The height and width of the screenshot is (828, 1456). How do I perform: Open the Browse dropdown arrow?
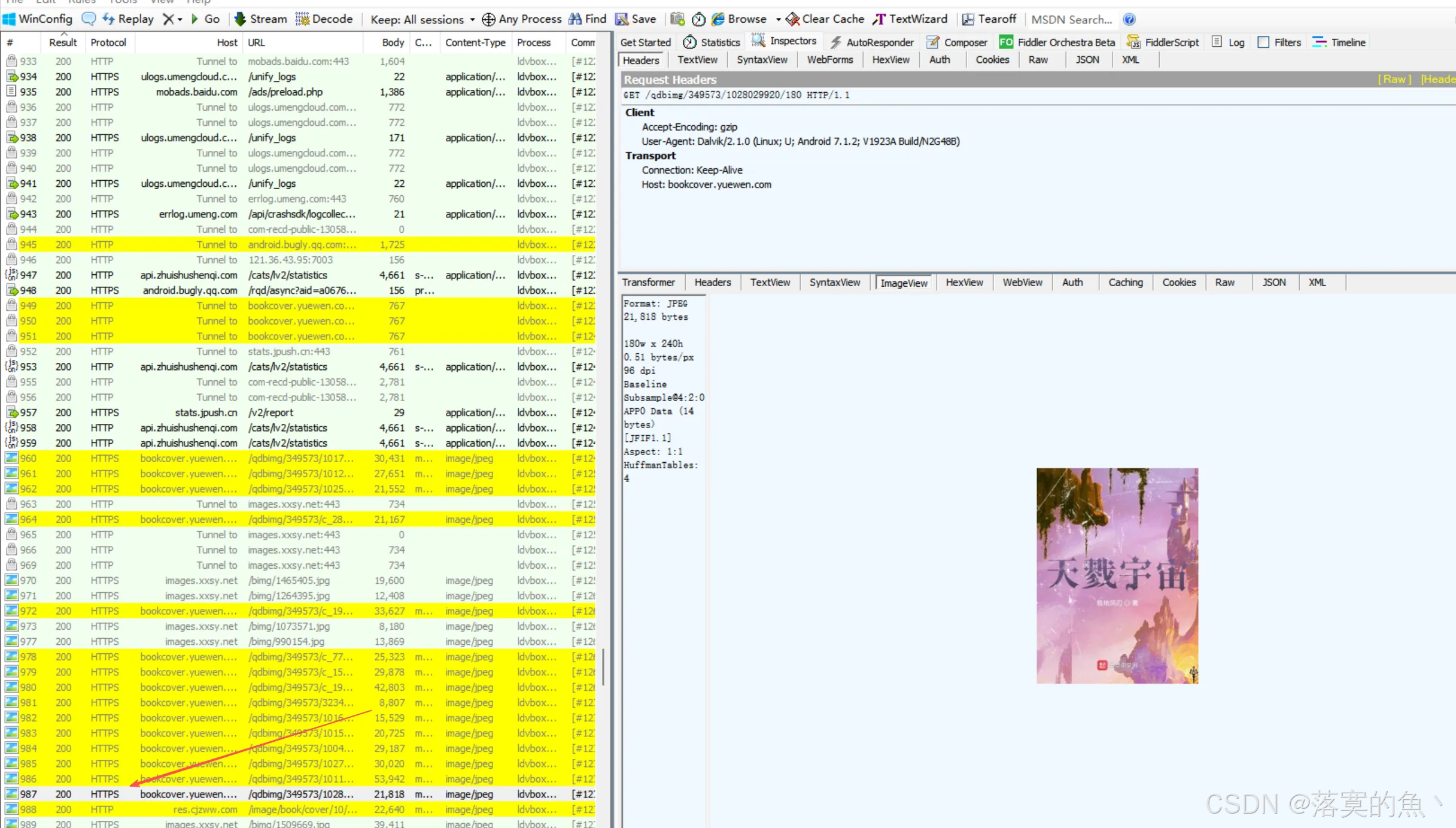778,20
